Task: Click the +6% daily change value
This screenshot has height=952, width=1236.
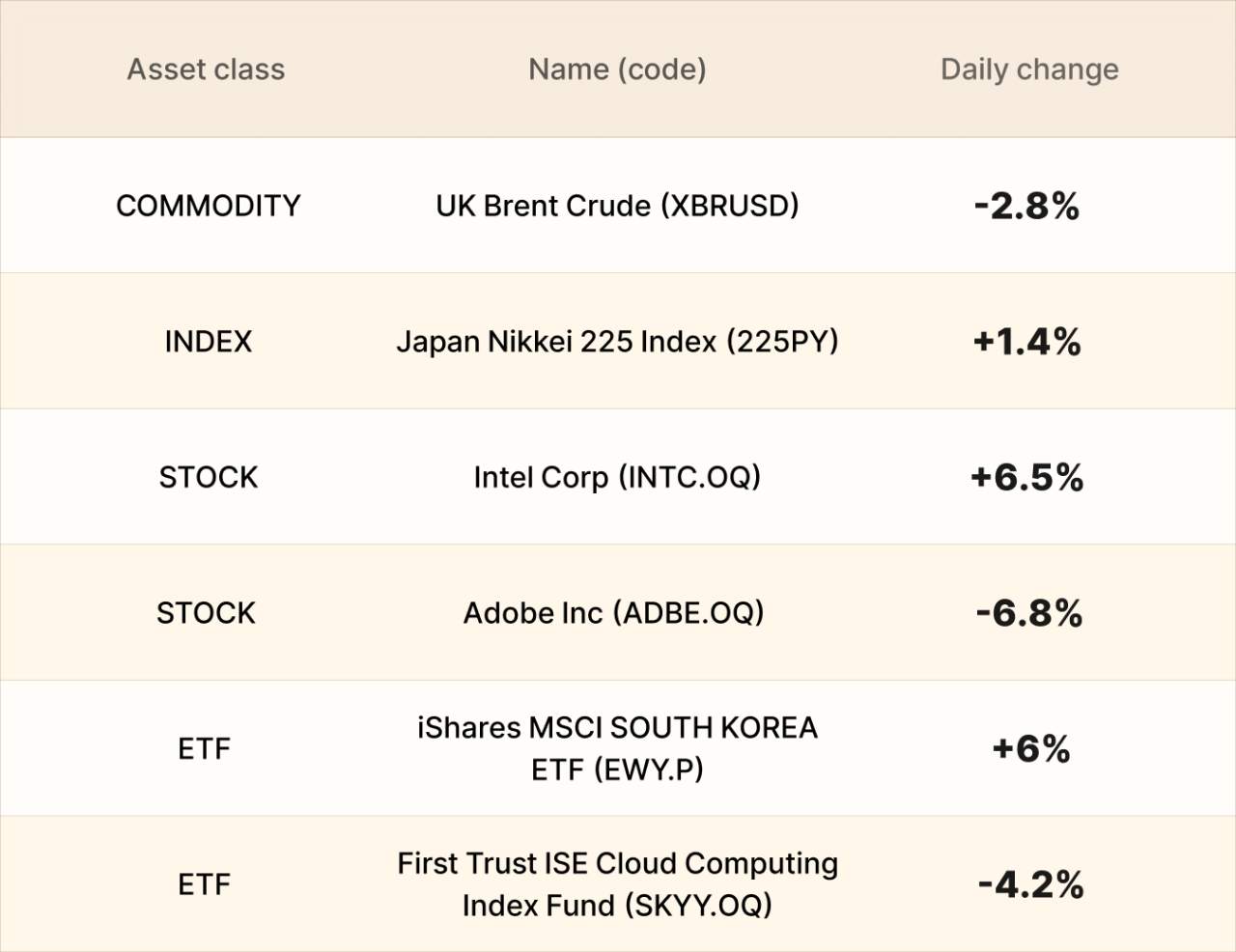Action: click(1031, 749)
